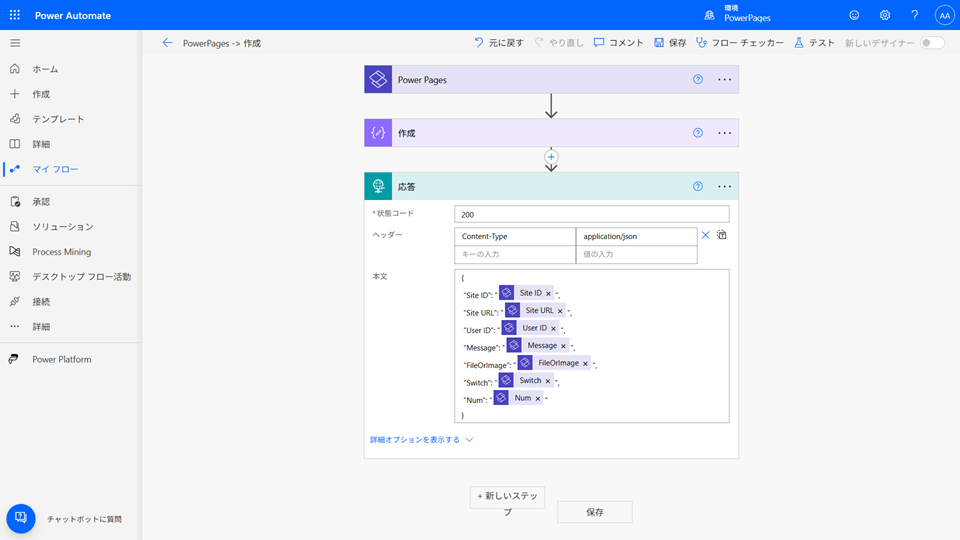
Task: Collapse the left navigation hamburger menu
Action: pos(15,43)
